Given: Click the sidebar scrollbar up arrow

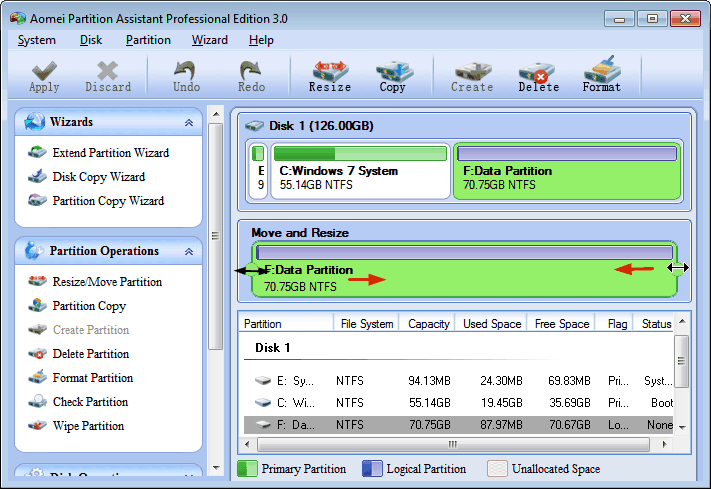Looking at the screenshot, I should tap(216, 114).
